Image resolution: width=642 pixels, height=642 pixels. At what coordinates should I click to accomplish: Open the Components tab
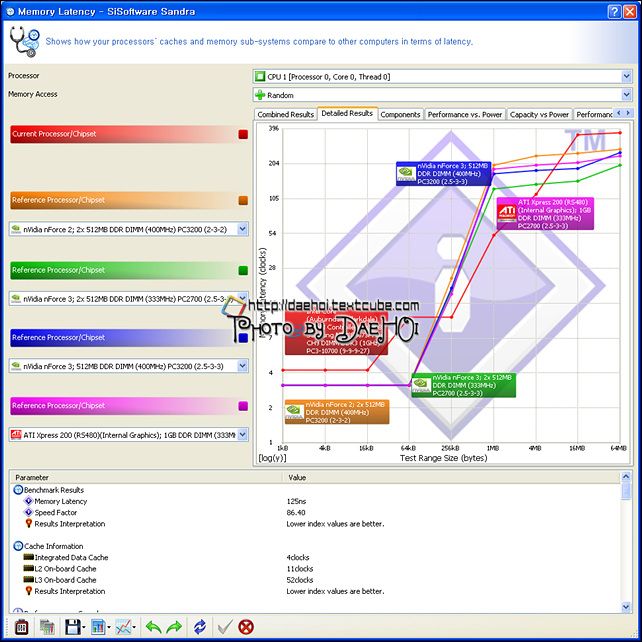click(400, 115)
